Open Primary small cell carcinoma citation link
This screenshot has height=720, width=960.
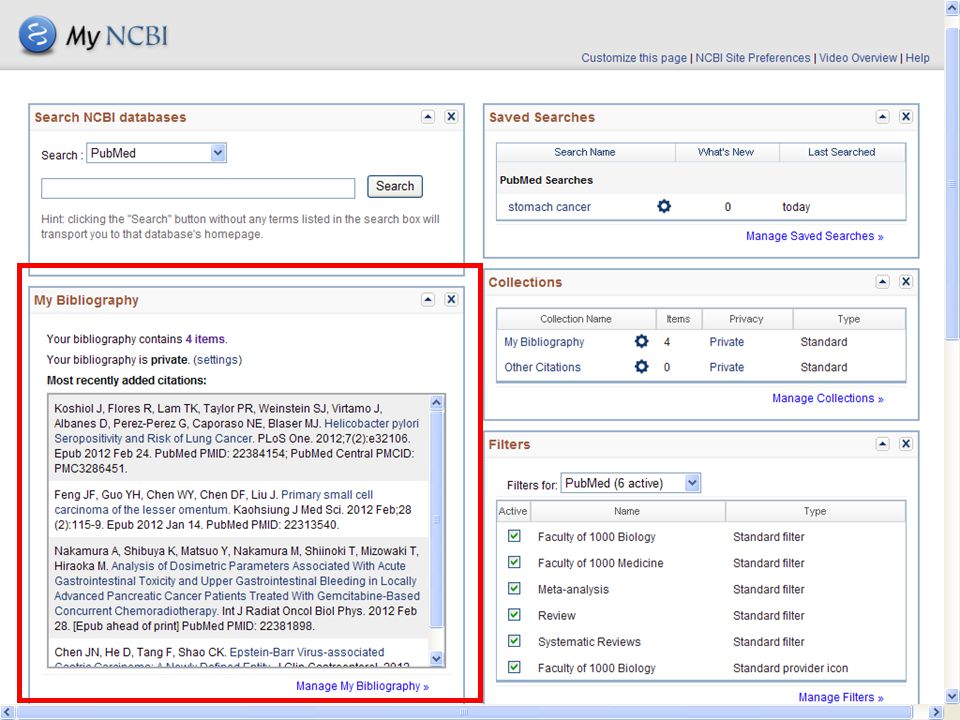point(214,502)
